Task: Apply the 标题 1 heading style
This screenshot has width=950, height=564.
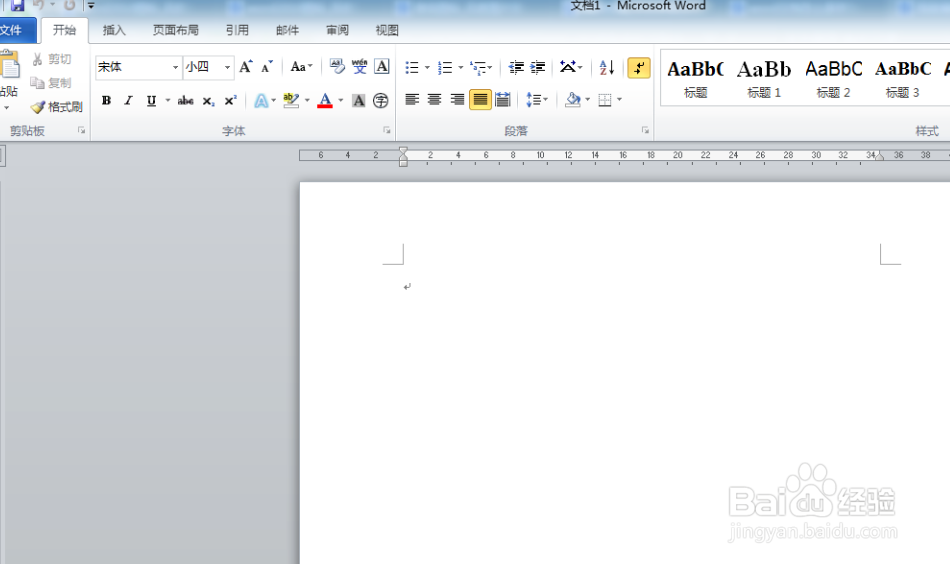Action: click(764, 79)
